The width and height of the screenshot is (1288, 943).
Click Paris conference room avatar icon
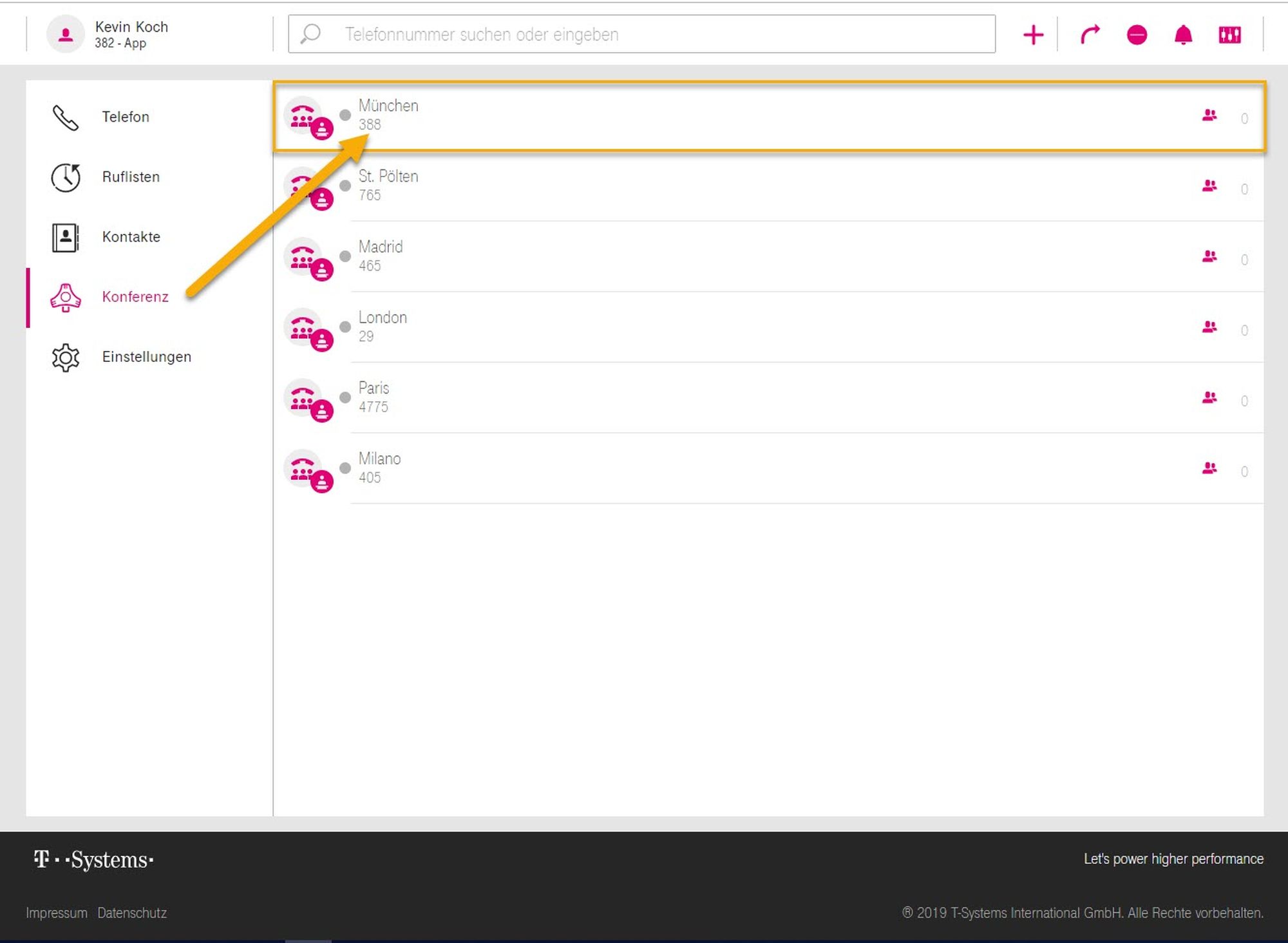pyautogui.click(x=304, y=399)
